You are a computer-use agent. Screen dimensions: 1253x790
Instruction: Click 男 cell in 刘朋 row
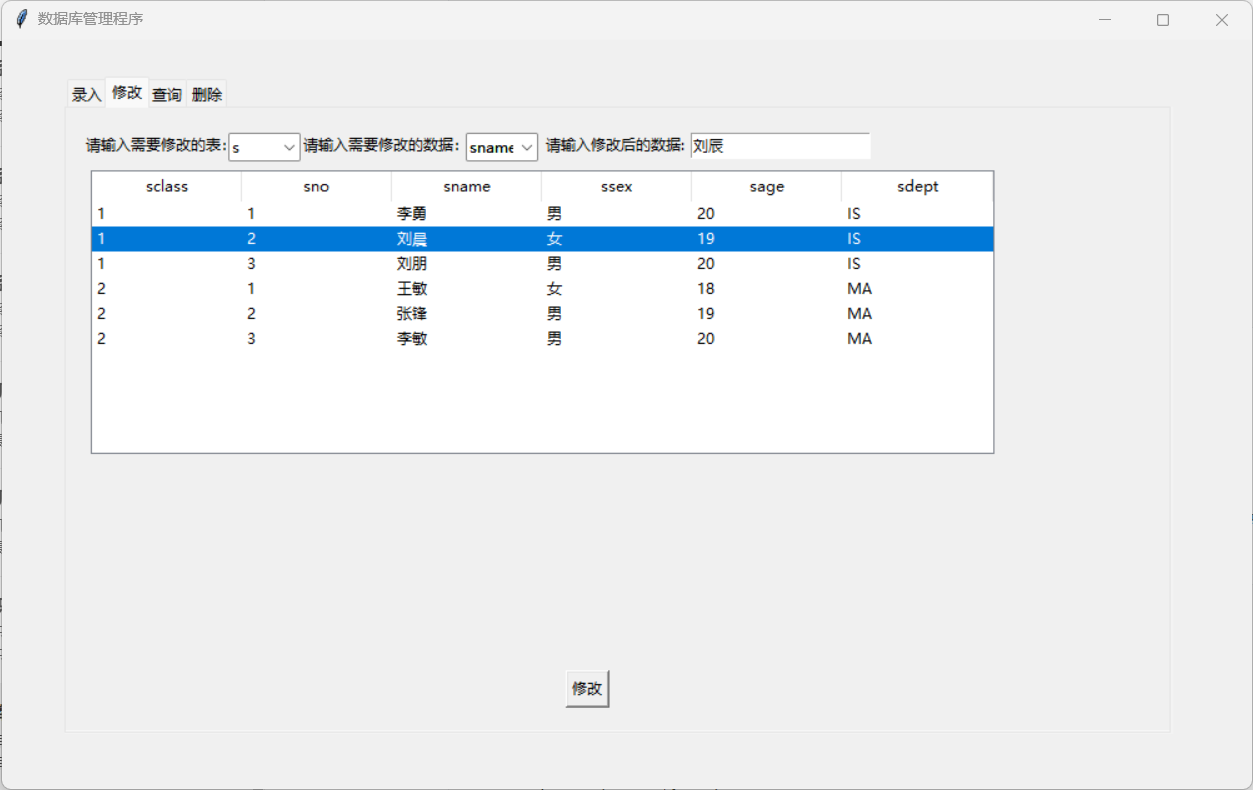tap(554, 264)
